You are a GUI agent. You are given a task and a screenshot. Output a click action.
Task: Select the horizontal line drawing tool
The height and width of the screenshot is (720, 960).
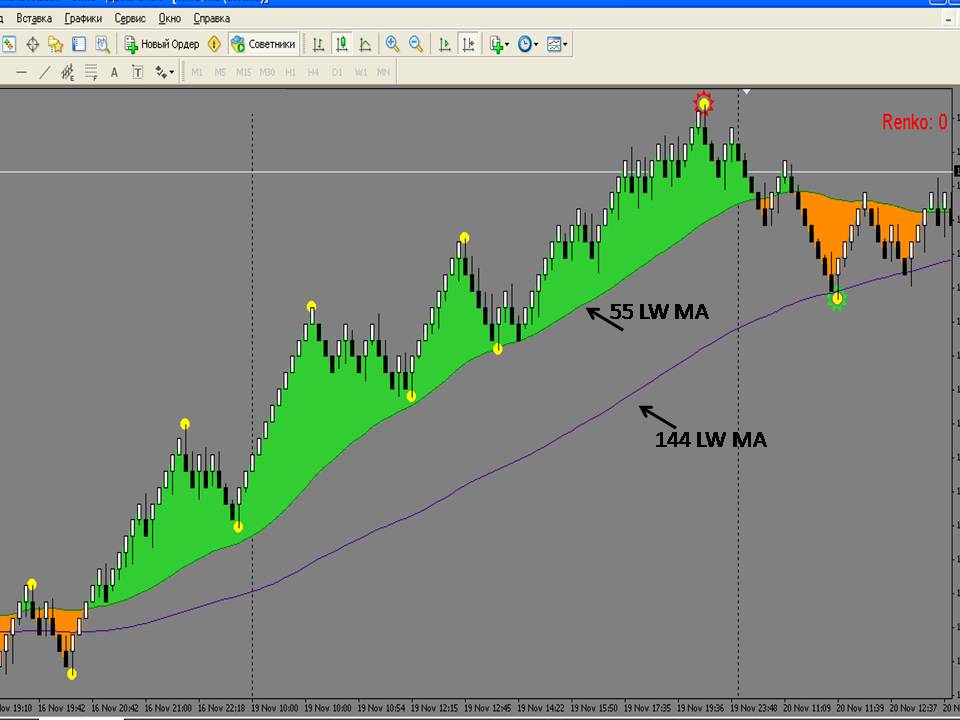[21, 72]
